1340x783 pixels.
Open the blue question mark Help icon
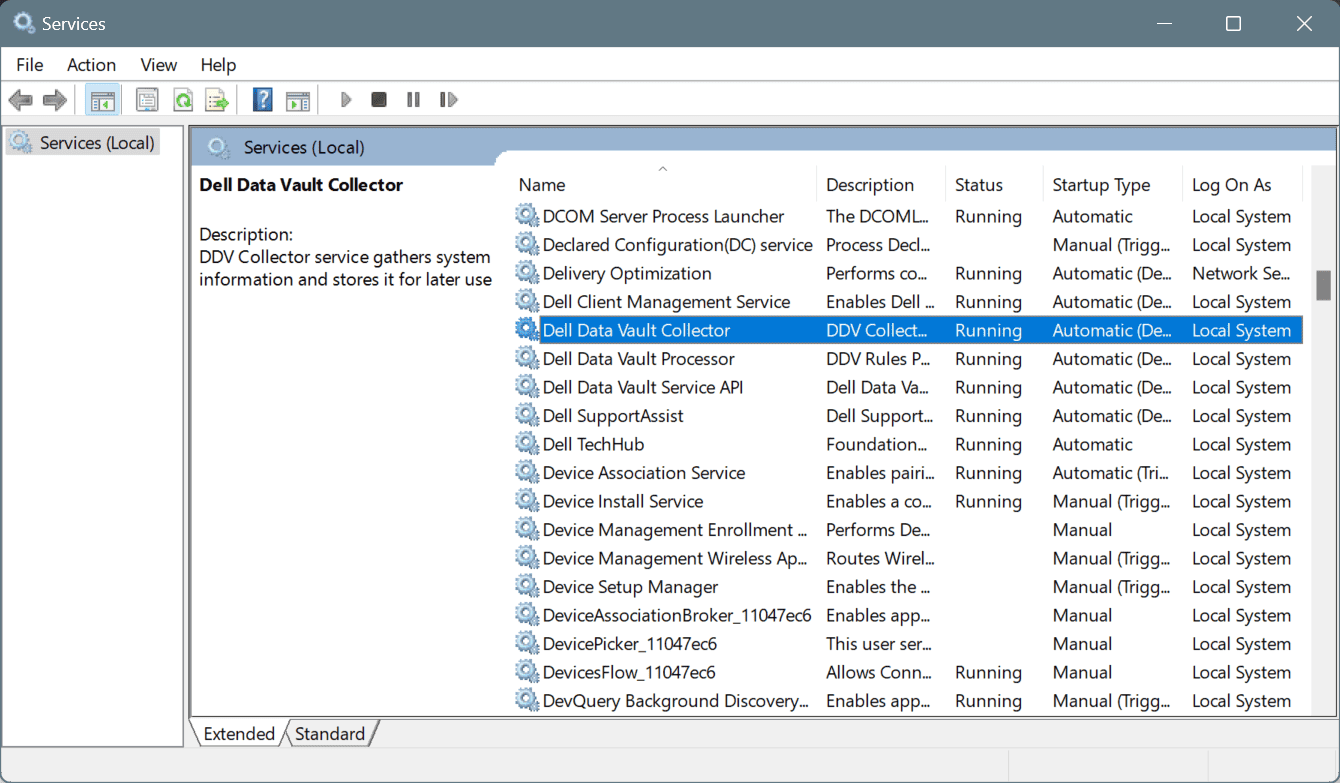pyautogui.click(x=263, y=100)
